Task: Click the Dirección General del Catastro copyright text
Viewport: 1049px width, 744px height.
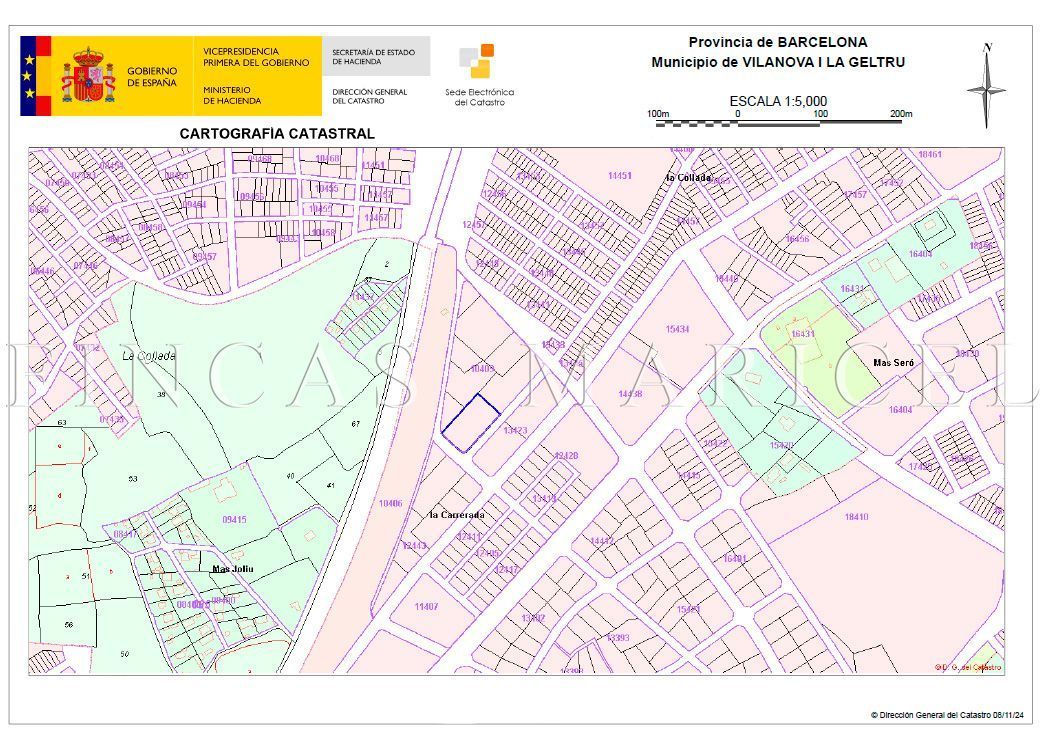Action: pos(946,715)
